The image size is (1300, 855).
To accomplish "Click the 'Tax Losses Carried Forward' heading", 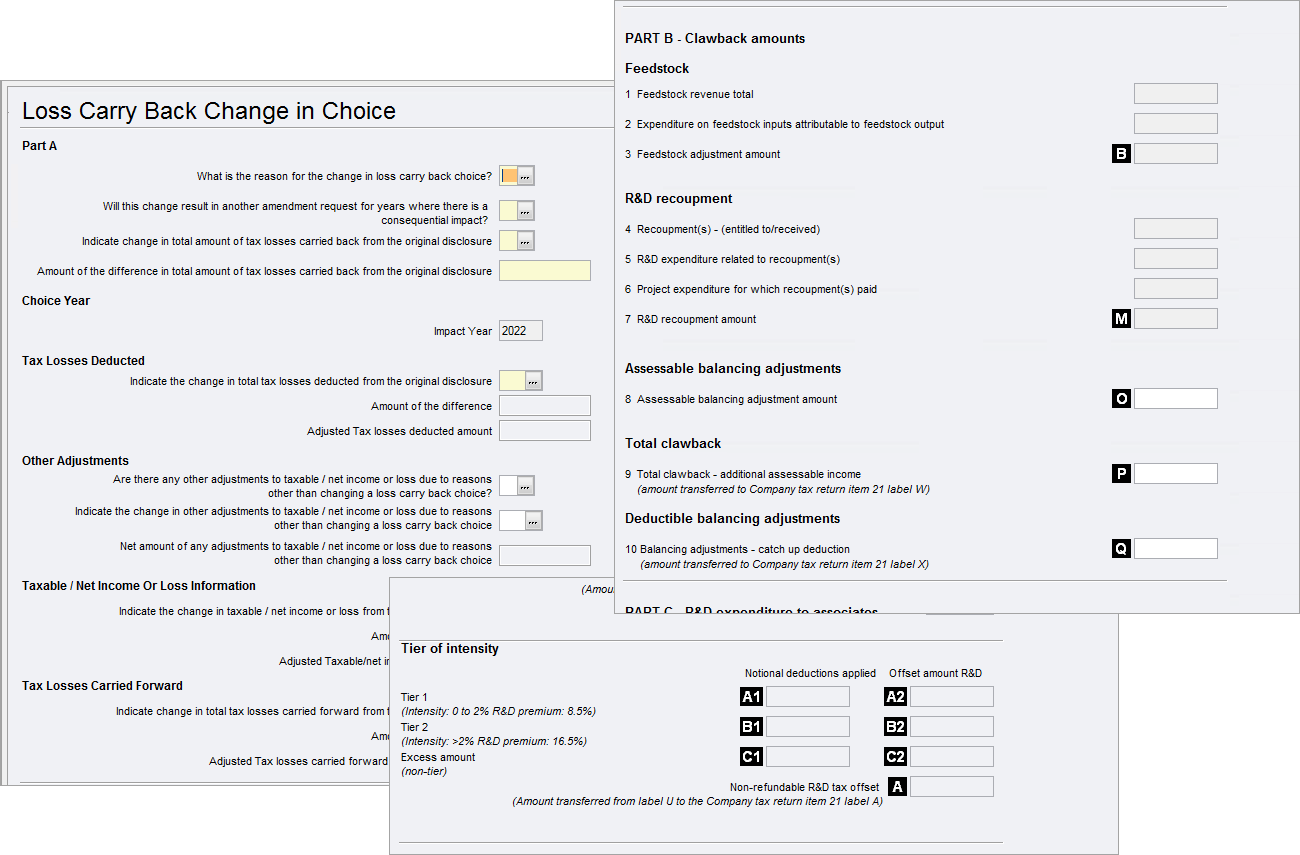I will coord(102,686).
